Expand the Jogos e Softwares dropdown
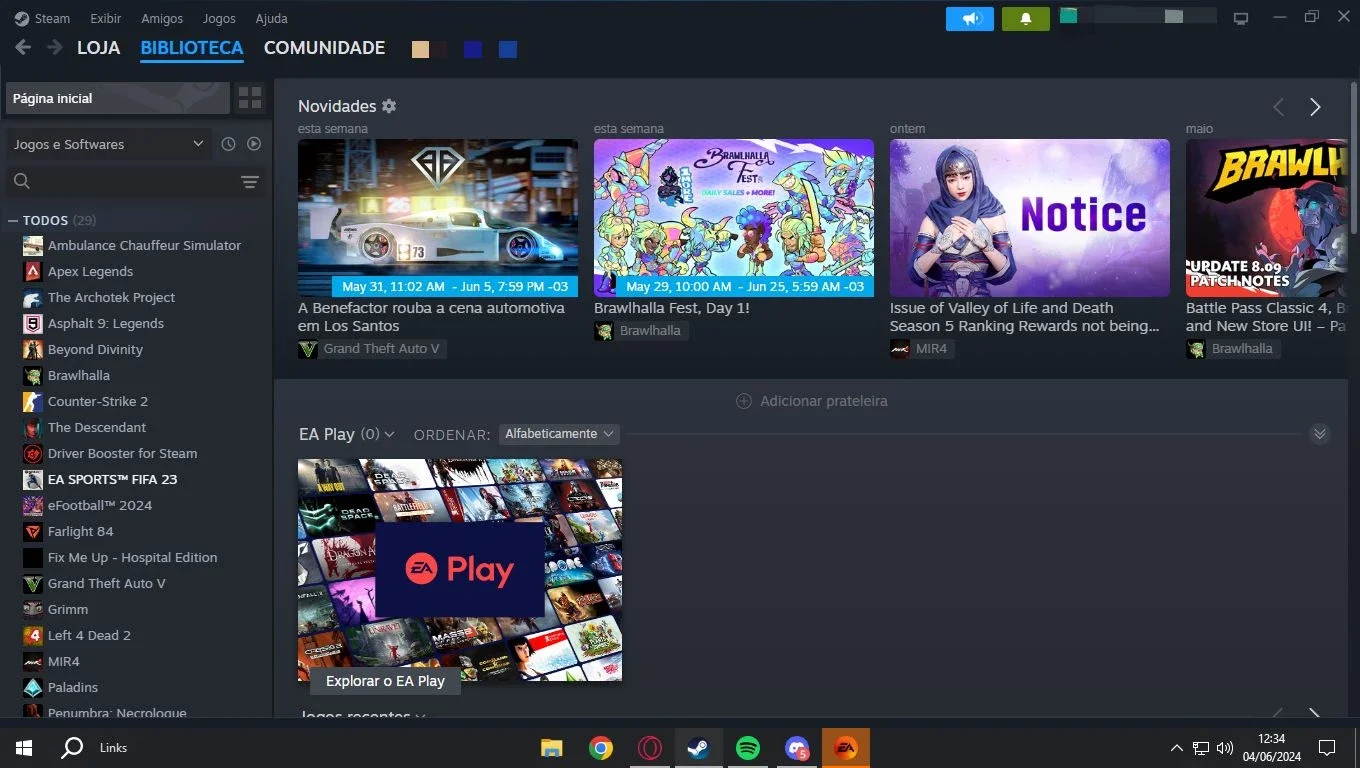Screen dimensions: 1360x768 [109, 144]
